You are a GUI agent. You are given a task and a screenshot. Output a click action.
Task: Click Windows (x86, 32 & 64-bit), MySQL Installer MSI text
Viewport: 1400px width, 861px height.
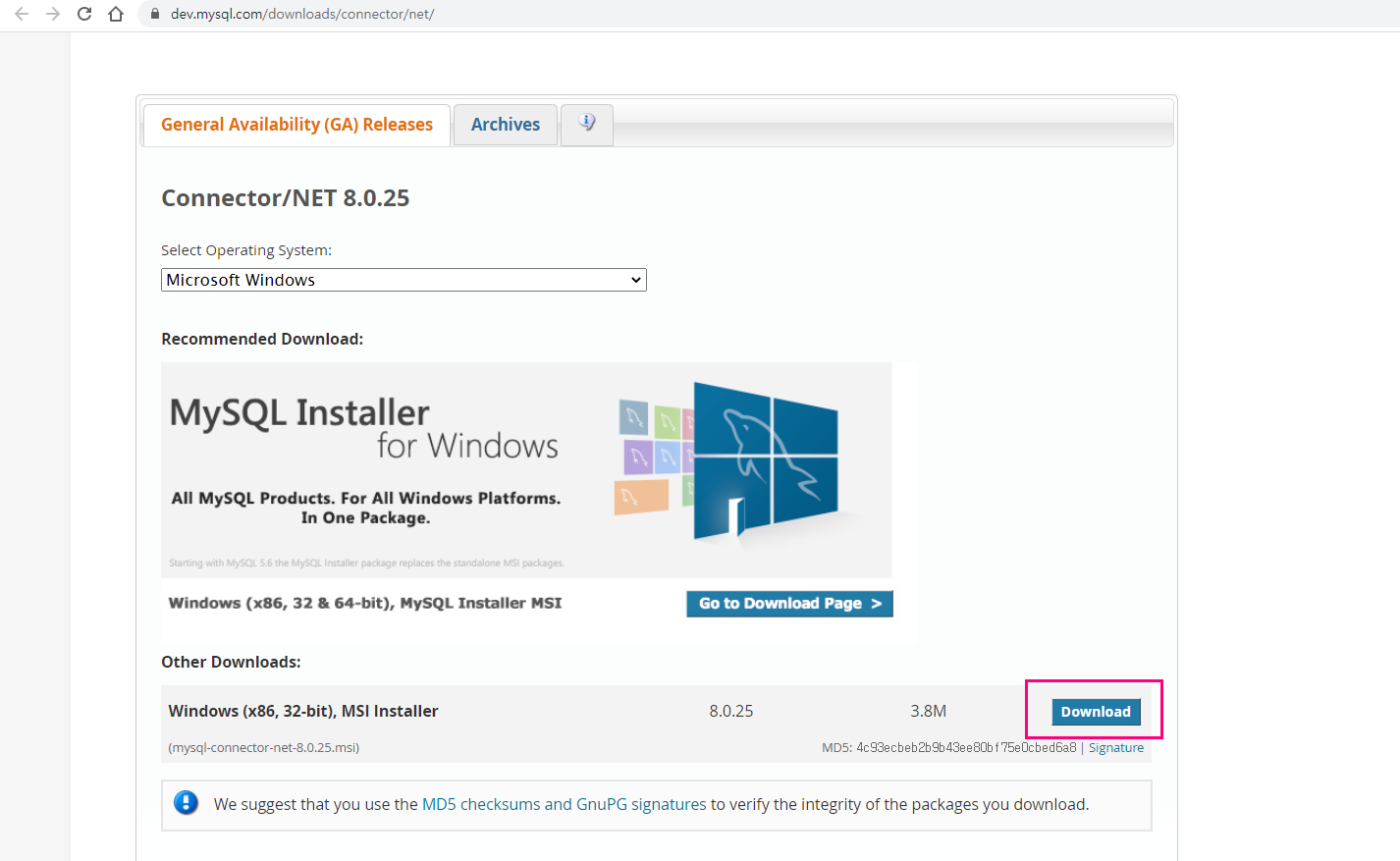tap(365, 603)
